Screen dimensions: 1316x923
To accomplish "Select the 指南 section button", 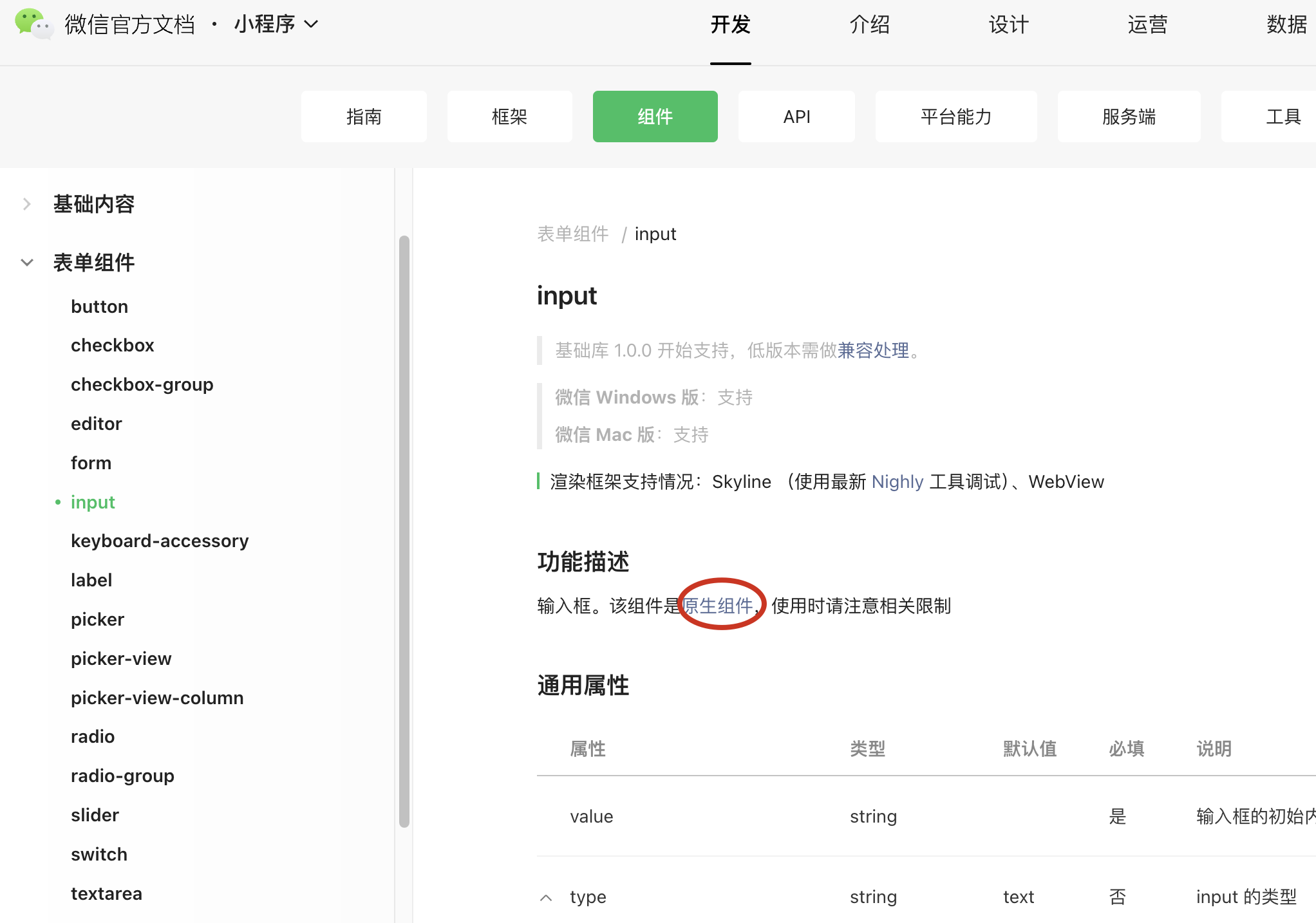I will click(x=364, y=117).
